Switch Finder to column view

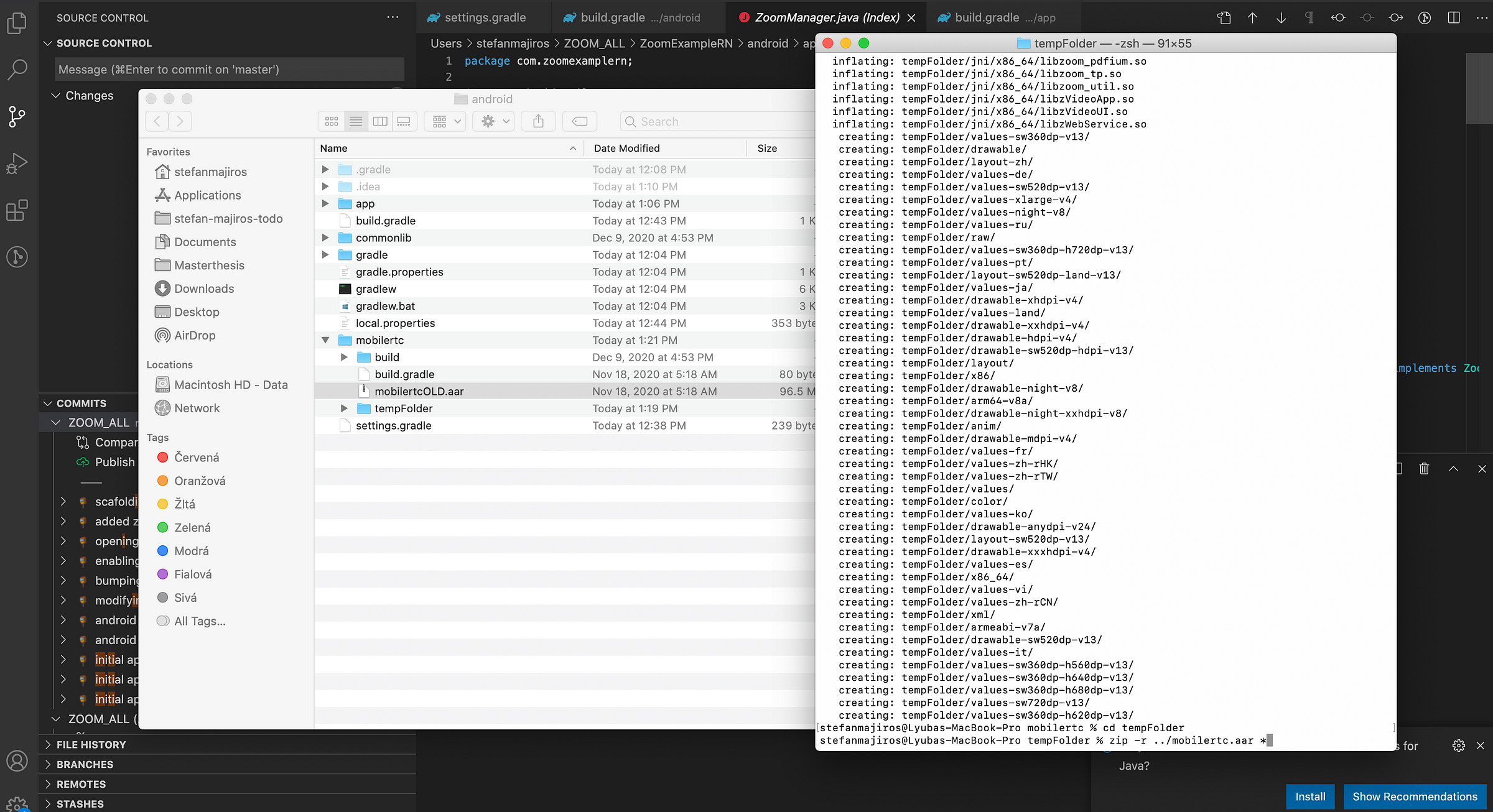pos(379,121)
